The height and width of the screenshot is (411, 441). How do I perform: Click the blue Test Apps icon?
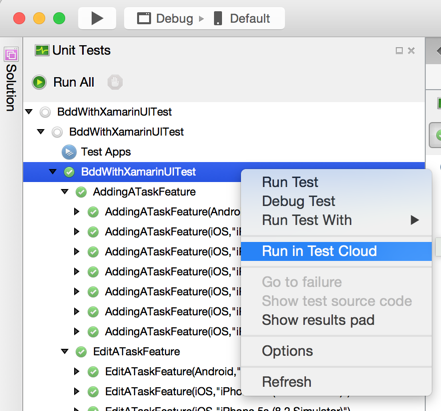(x=69, y=152)
